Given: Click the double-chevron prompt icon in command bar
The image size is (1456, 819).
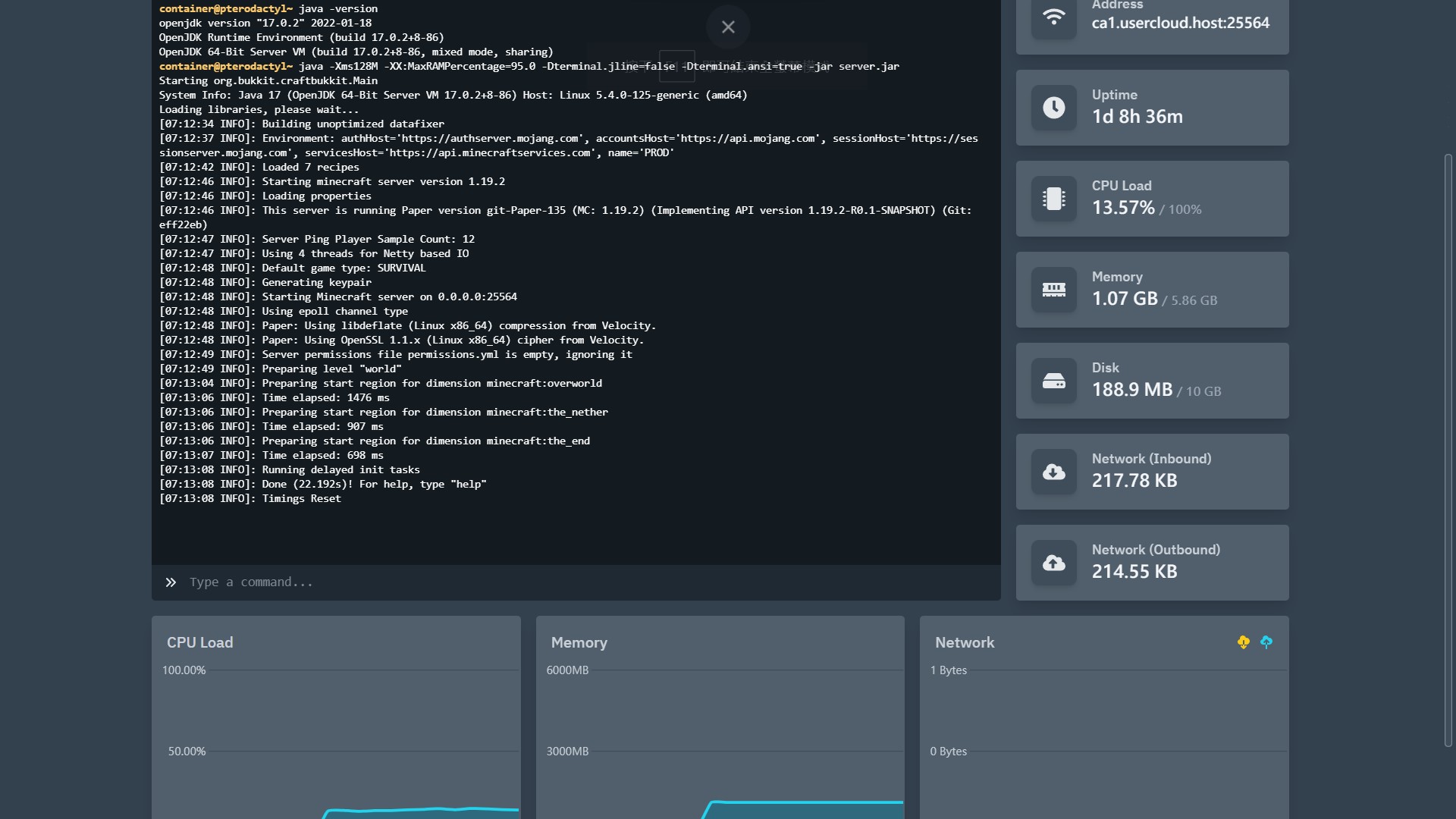Looking at the screenshot, I should pyautogui.click(x=170, y=582).
